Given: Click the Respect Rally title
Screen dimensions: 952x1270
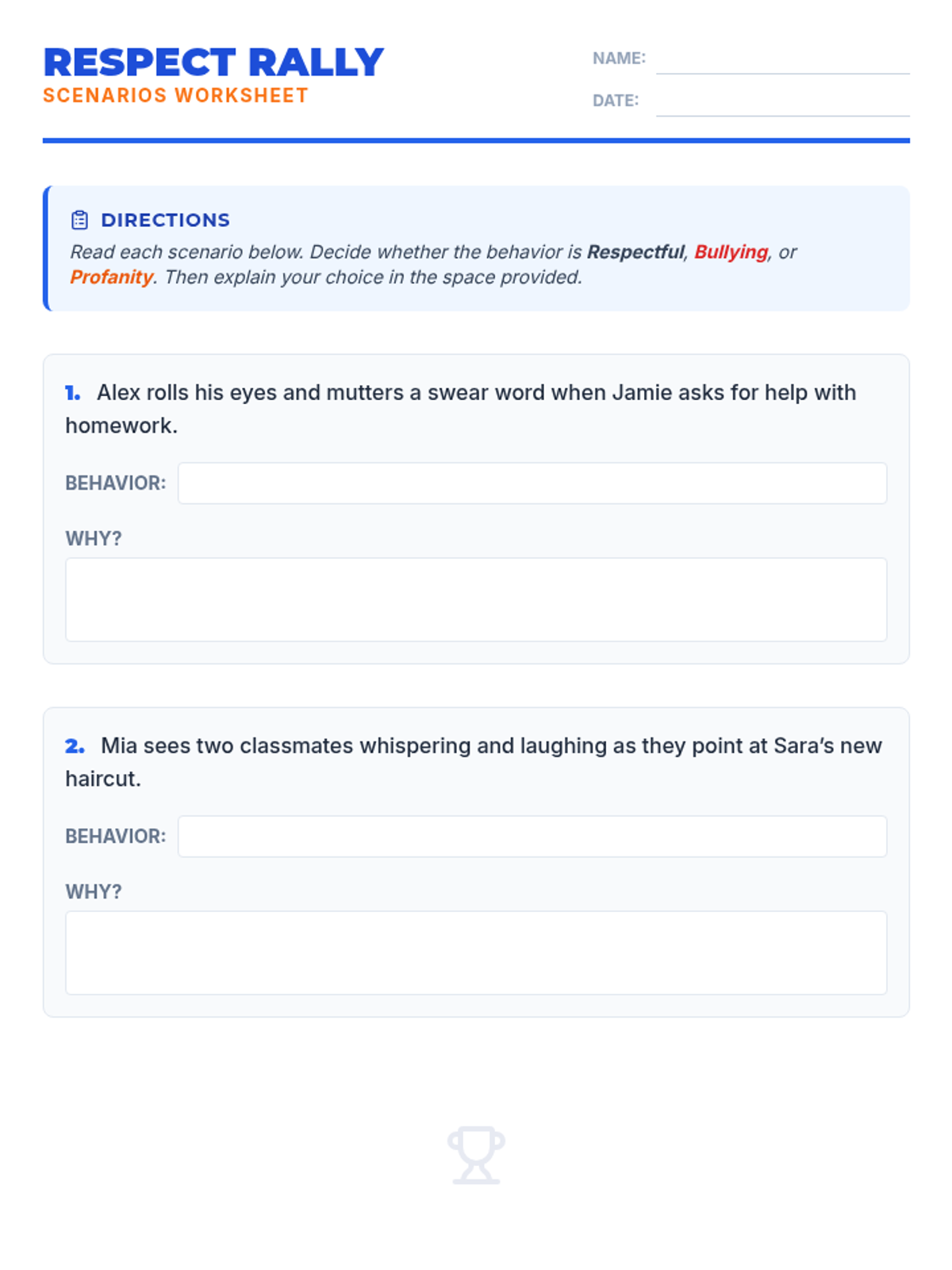Looking at the screenshot, I should 213,63.
